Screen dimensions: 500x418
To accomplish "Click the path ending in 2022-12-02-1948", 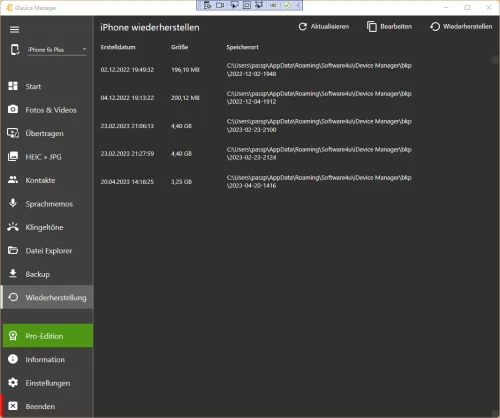I will pos(319,70).
